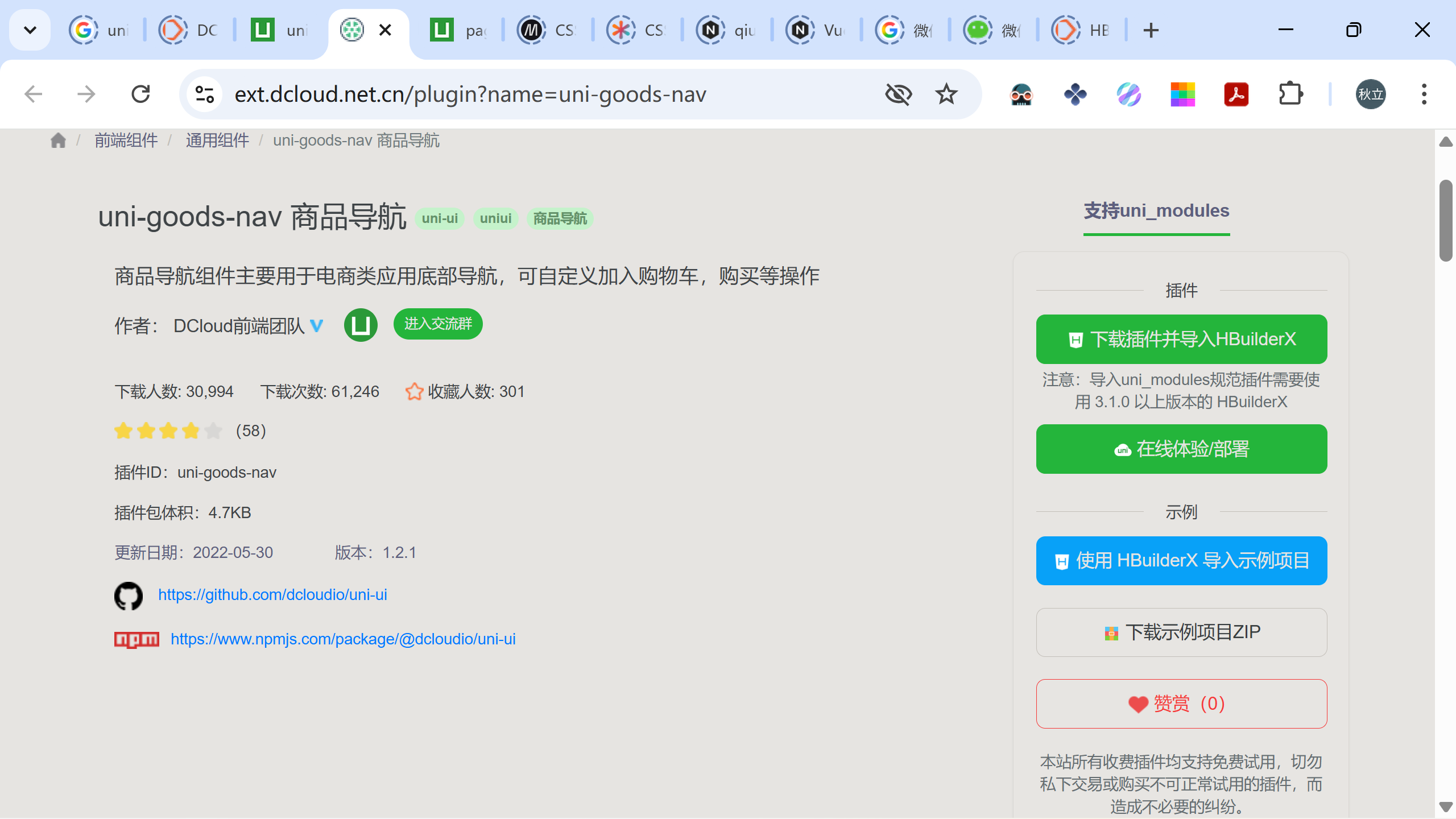Toggle the crossed-out eye icon in the address bar
This screenshot has width=1456, height=819.
(898, 94)
